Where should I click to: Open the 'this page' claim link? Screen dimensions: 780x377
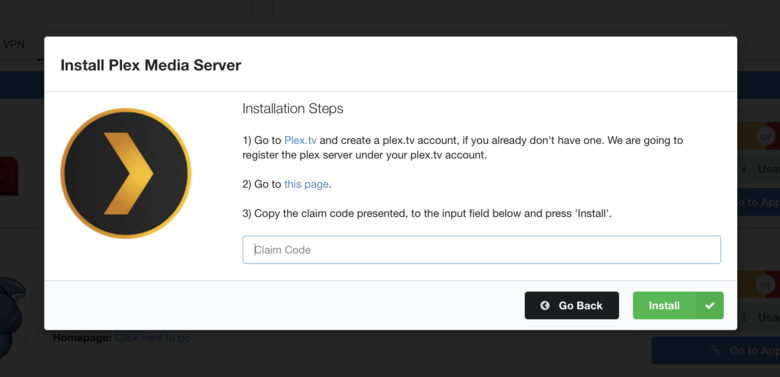(306, 185)
